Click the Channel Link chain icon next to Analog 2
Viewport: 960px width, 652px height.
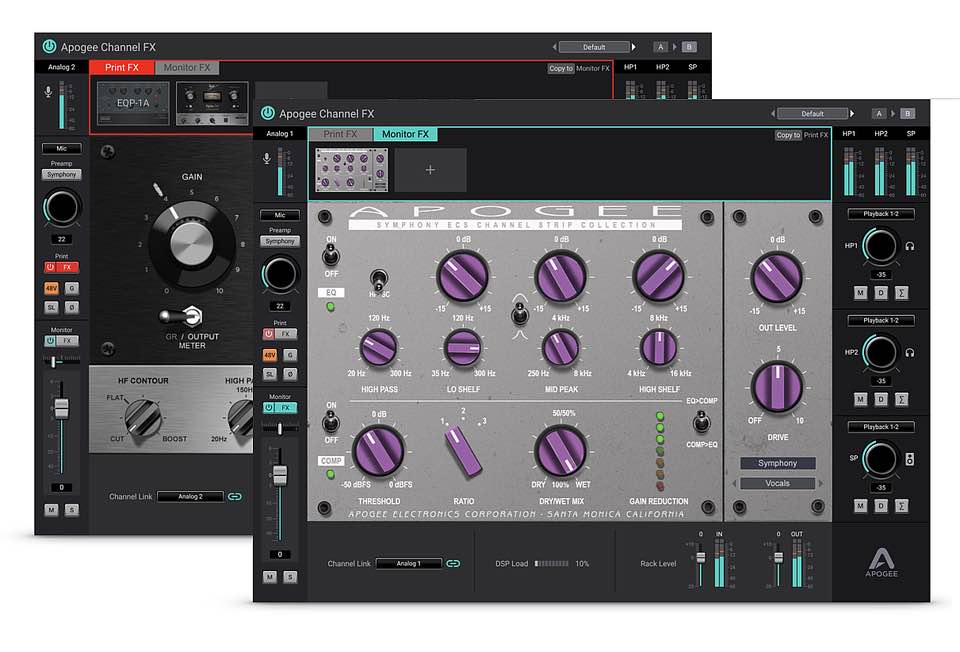[234, 496]
